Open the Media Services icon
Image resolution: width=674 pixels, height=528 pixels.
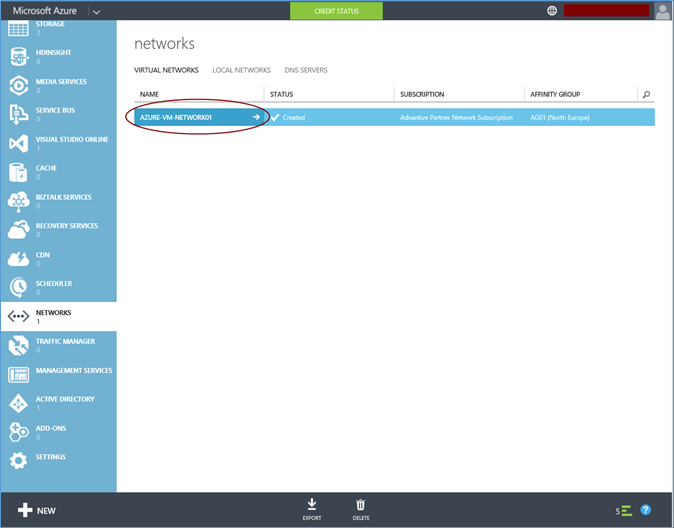tap(18, 86)
